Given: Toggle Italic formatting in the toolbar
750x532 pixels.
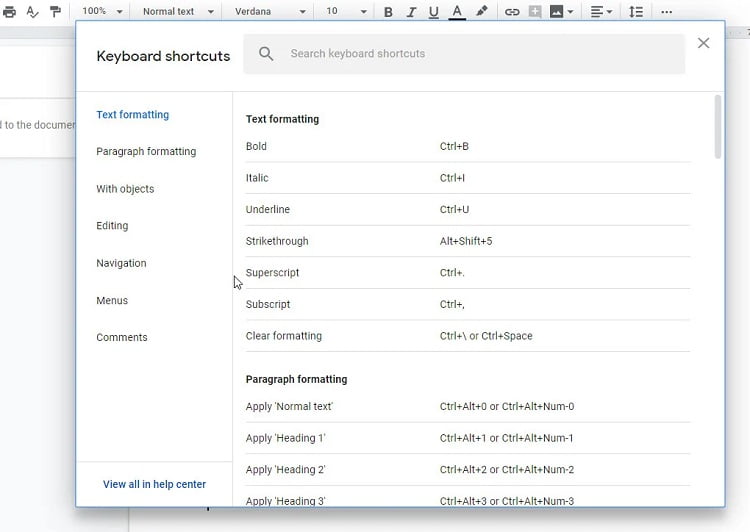Looking at the screenshot, I should (x=411, y=12).
